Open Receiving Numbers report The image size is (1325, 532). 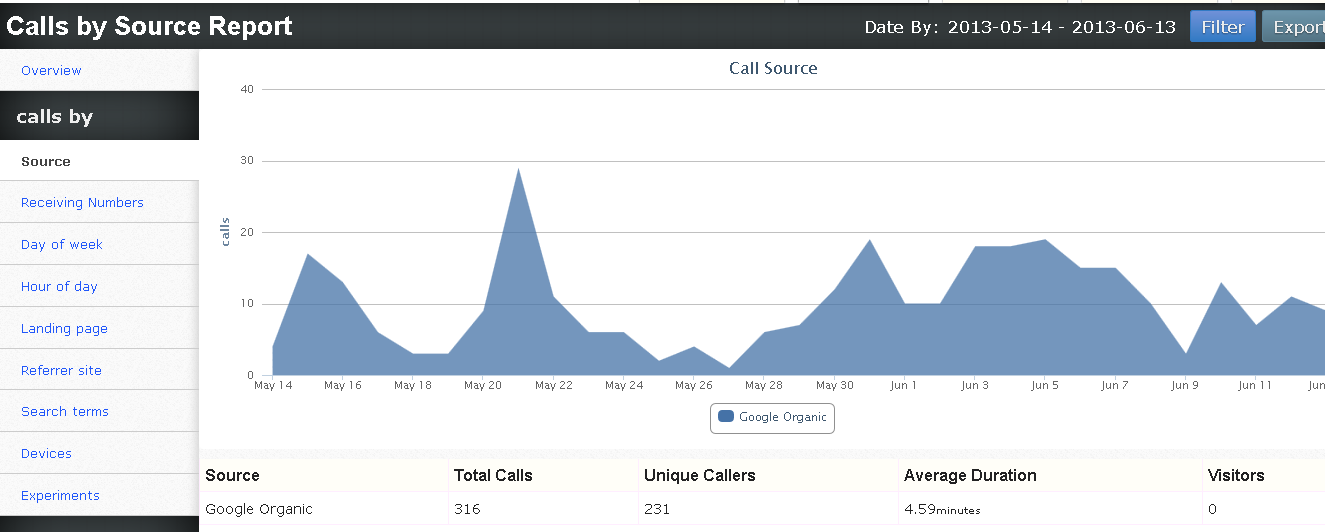tap(82, 202)
